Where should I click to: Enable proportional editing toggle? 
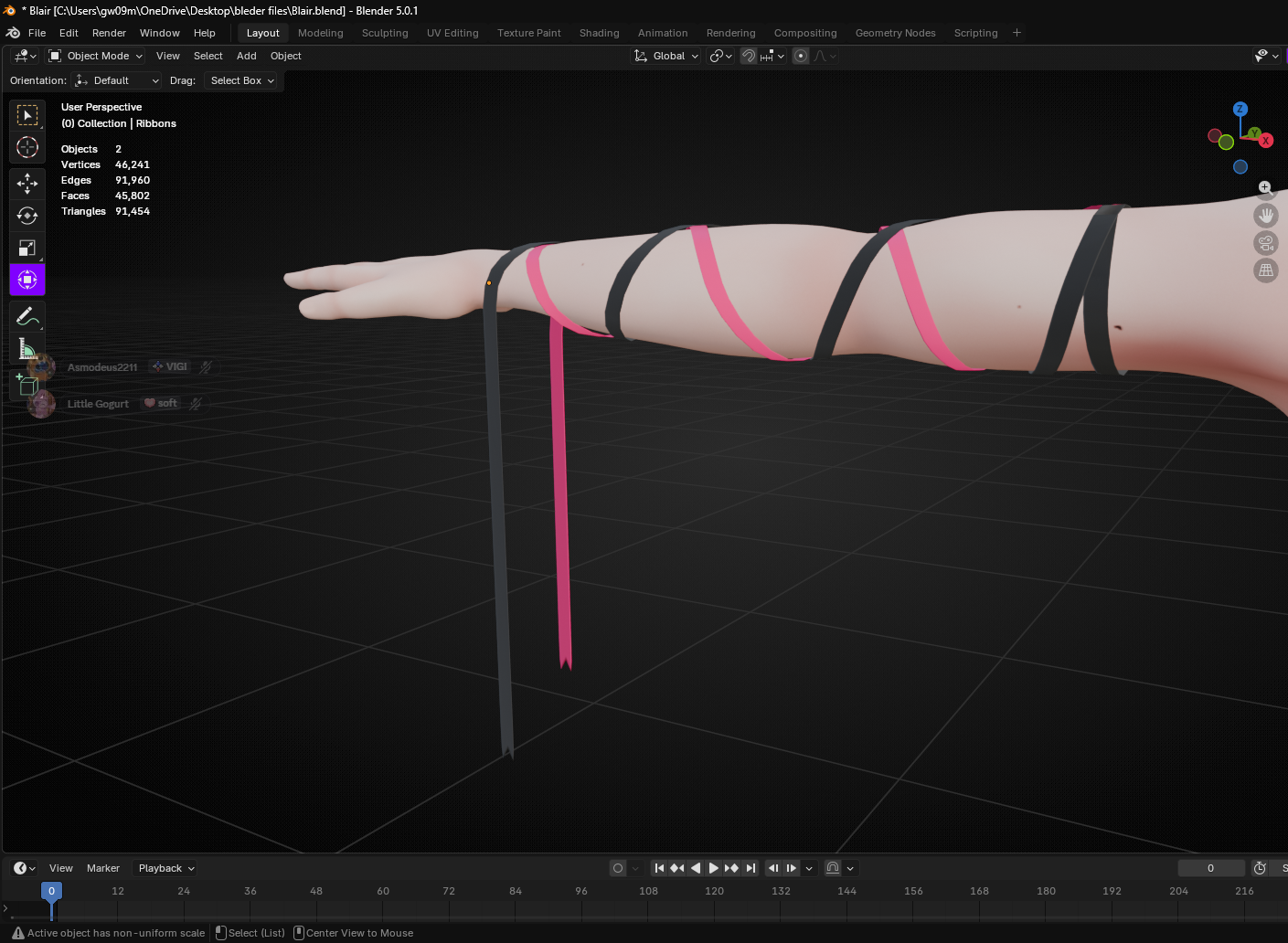pyautogui.click(x=801, y=56)
